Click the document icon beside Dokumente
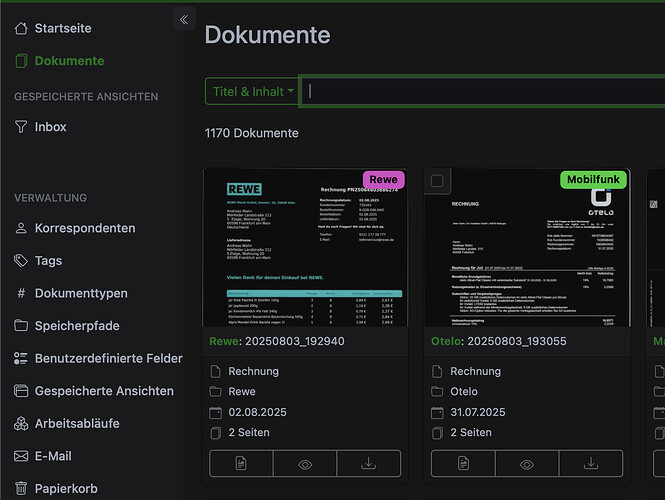Viewport: 665px width, 500px height. pyautogui.click(x=21, y=61)
